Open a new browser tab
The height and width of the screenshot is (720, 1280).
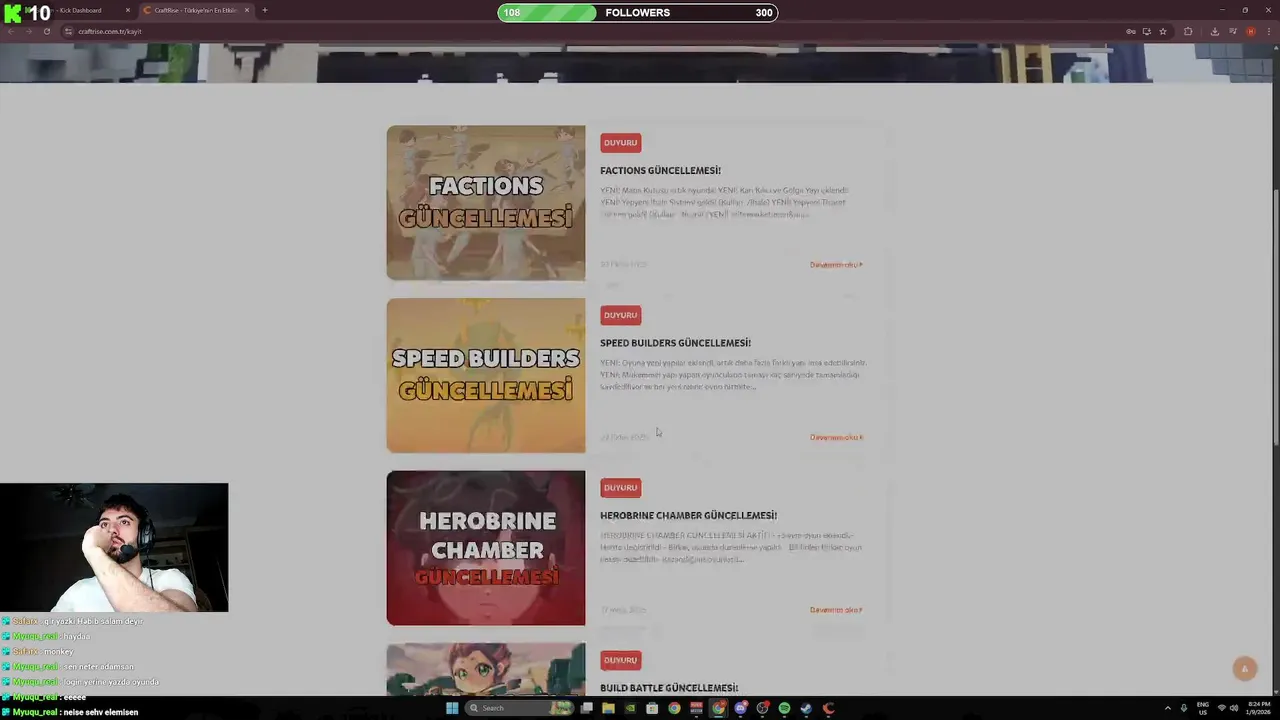point(264,10)
